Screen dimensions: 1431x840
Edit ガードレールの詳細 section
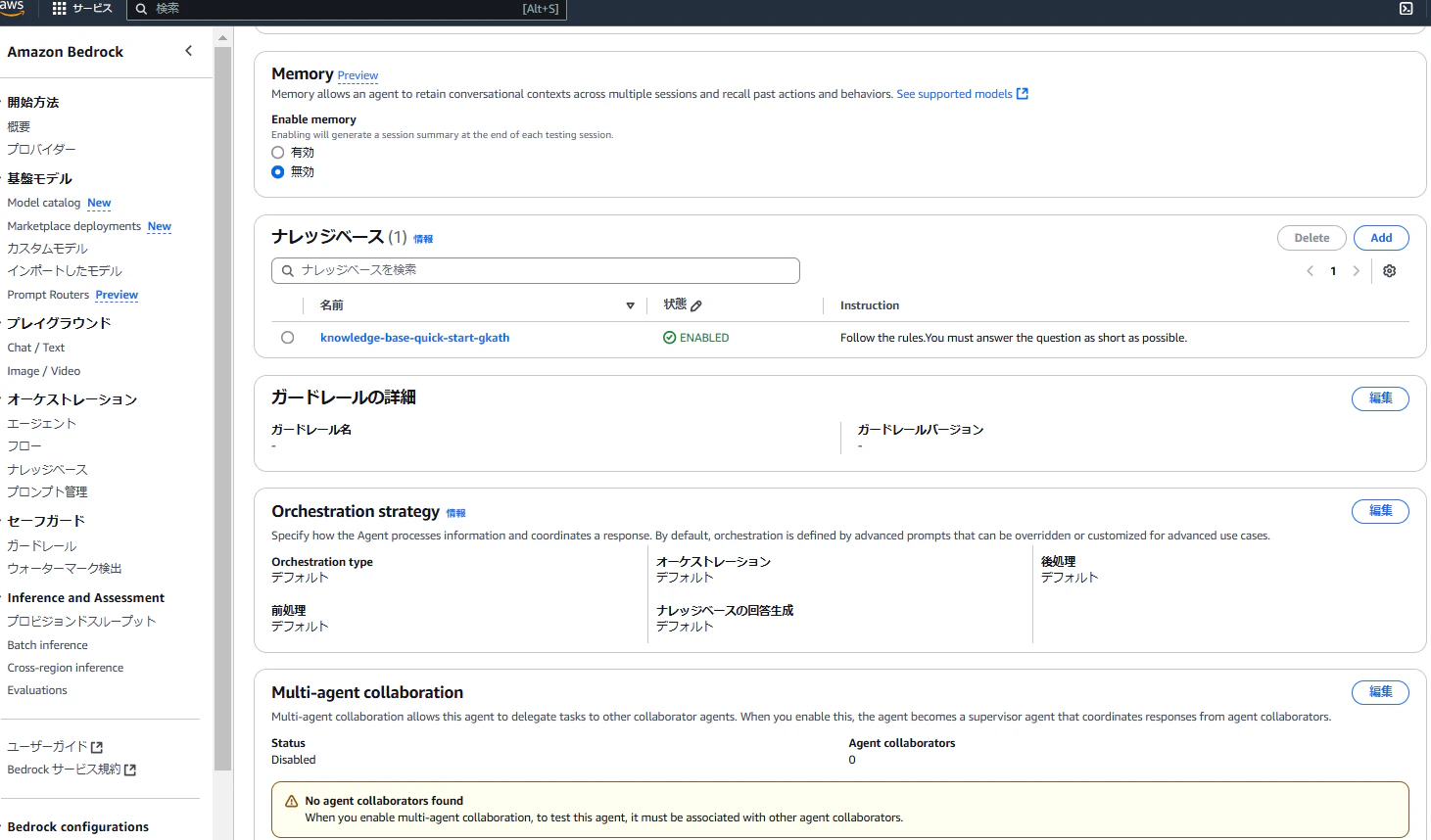coord(1380,398)
